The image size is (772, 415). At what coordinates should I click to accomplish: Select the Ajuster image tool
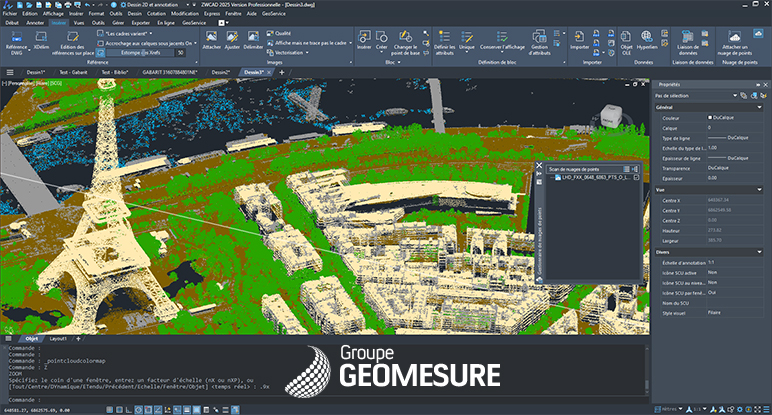(232, 37)
